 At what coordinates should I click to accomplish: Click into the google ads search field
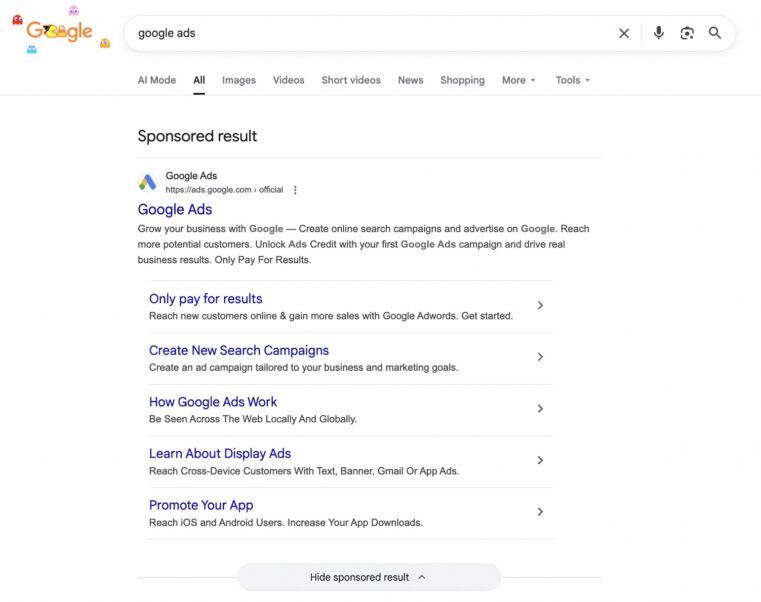tap(370, 33)
